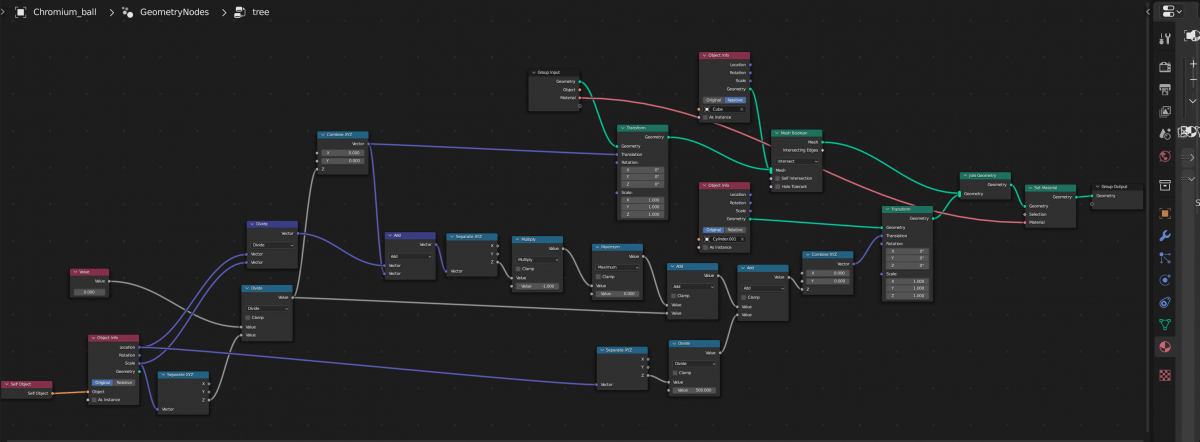The height and width of the screenshot is (442, 1200).
Task: Collapse the Self Object node
Action: point(6,384)
